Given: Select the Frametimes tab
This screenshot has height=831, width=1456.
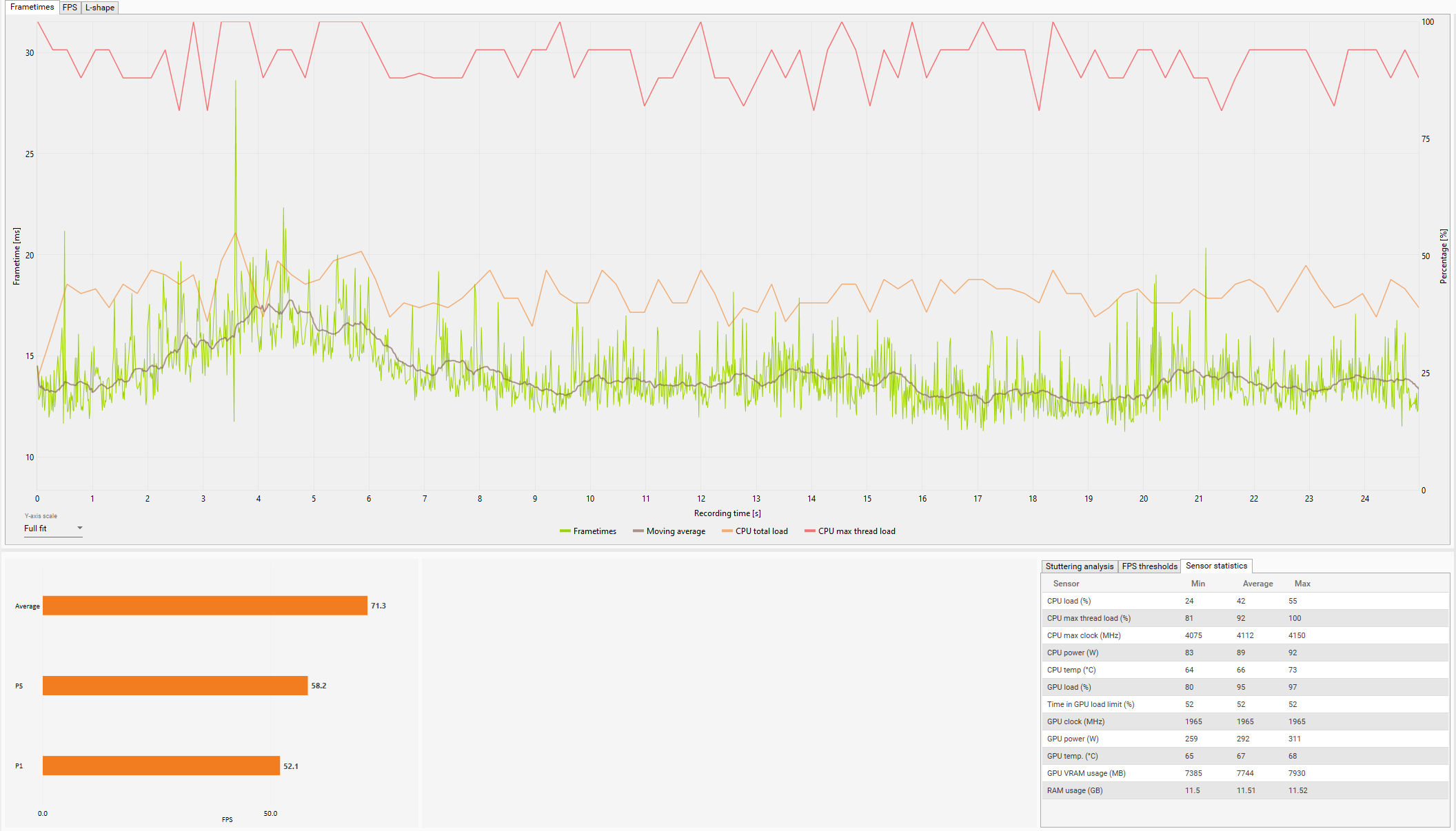Looking at the screenshot, I should pos(32,7).
